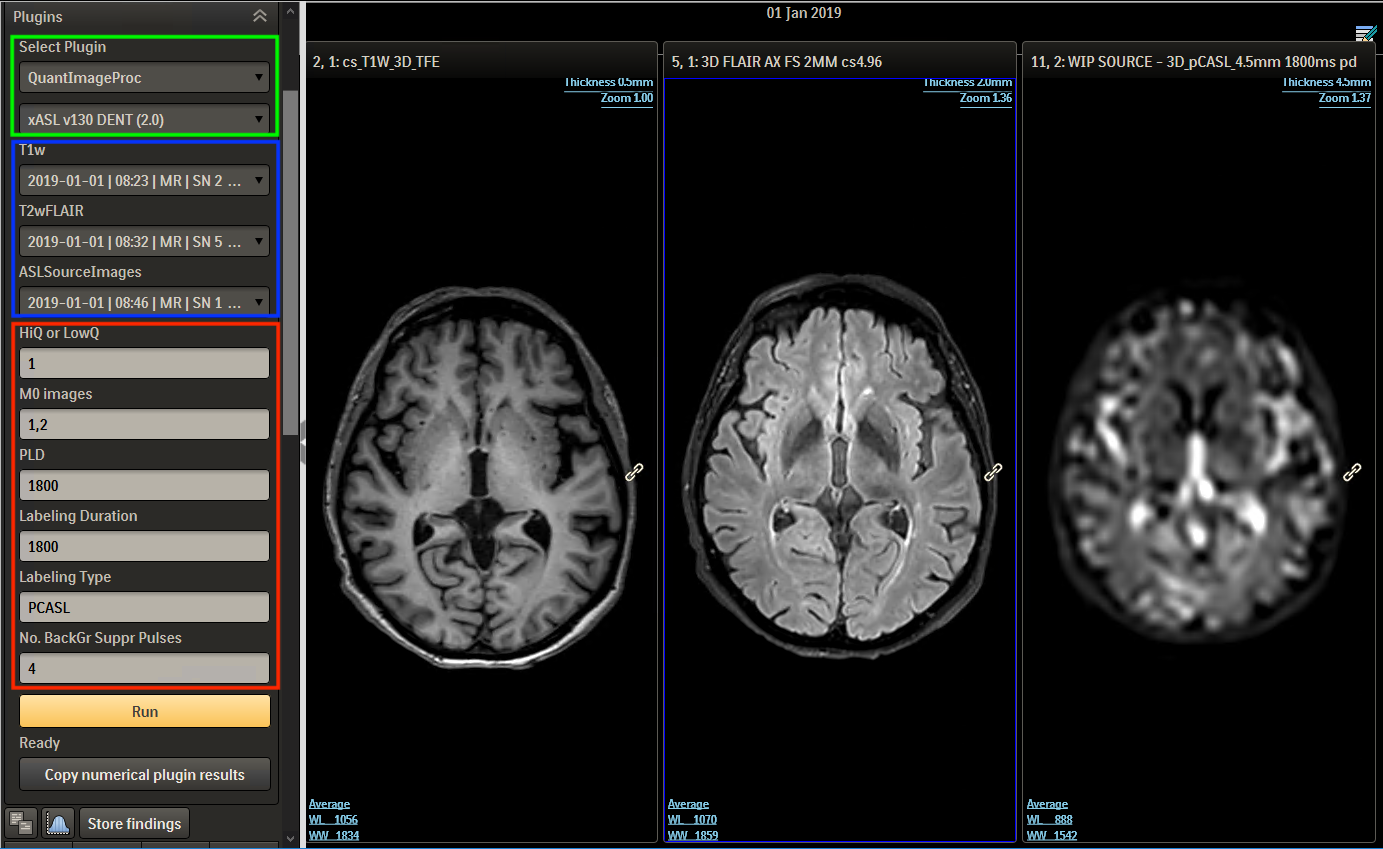1383x849 pixels.
Task: Click the link icon on the FLAIR image
Action: (x=993, y=472)
